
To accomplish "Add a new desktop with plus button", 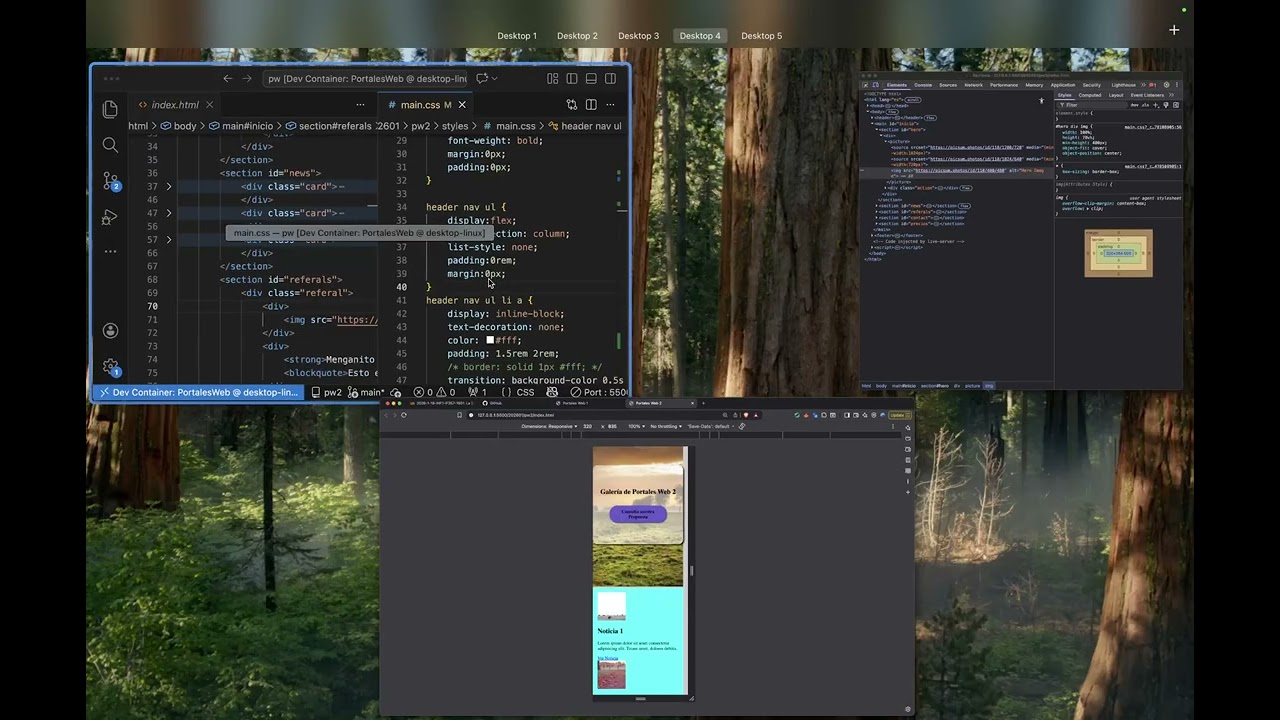I will 1174,30.
